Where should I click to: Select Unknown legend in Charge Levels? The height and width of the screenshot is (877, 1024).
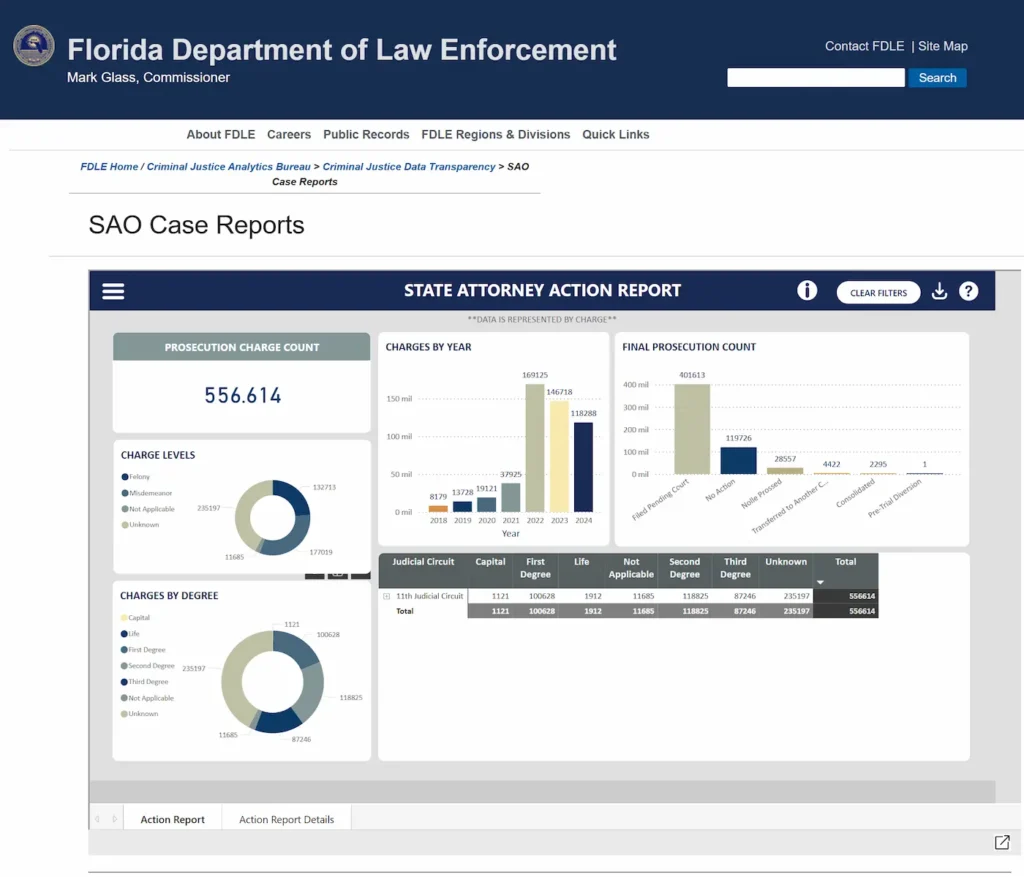140,524
